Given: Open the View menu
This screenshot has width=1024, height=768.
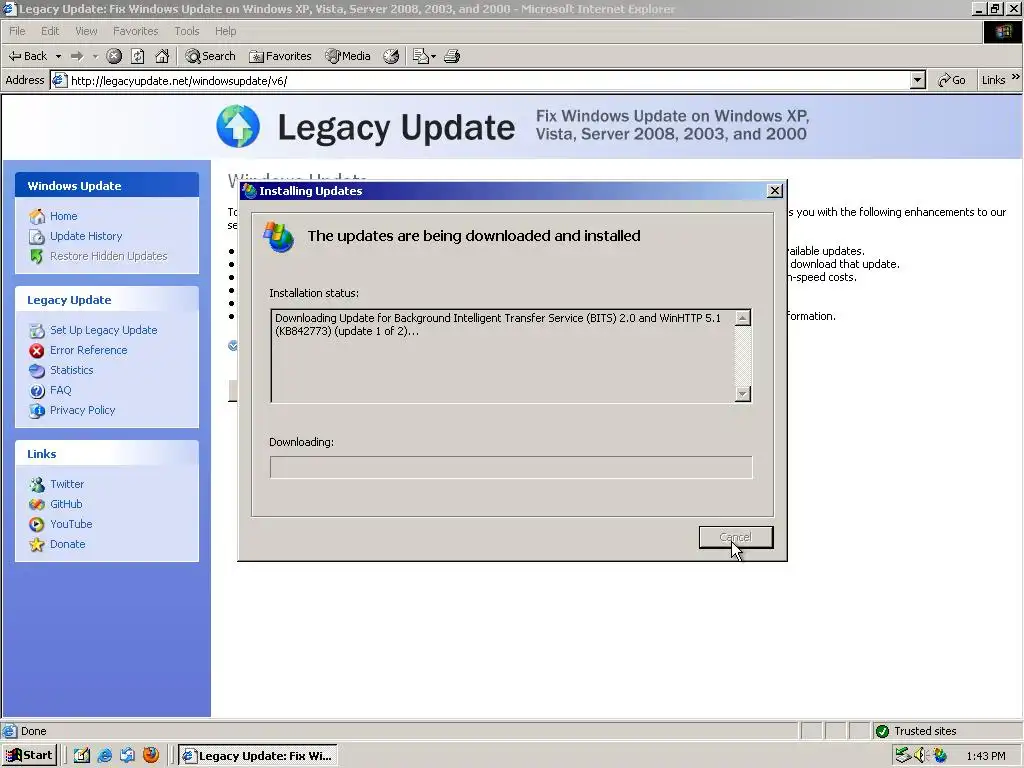Looking at the screenshot, I should click(x=86, y=31).
